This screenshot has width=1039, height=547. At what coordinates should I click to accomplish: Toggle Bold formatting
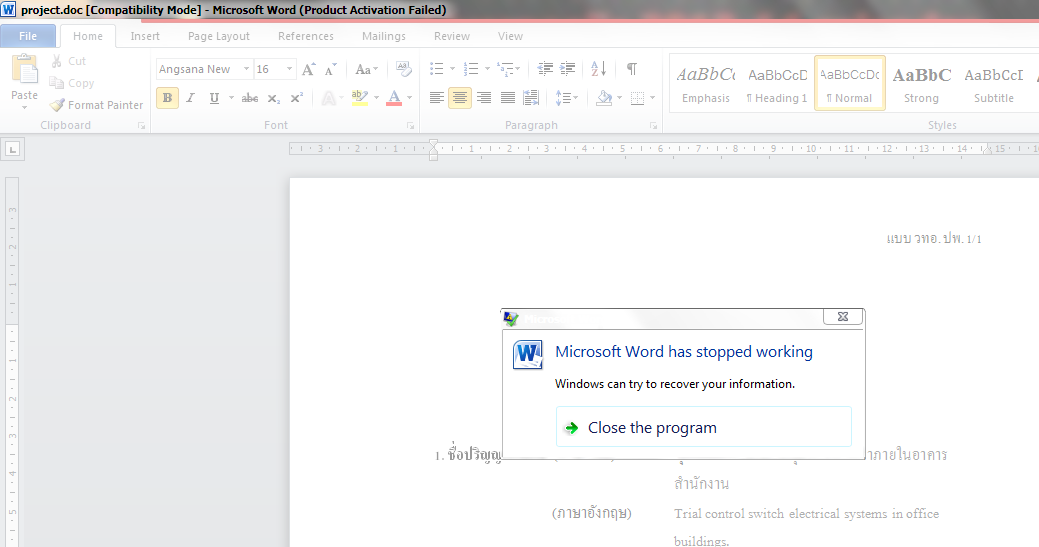tap(167, 98)
